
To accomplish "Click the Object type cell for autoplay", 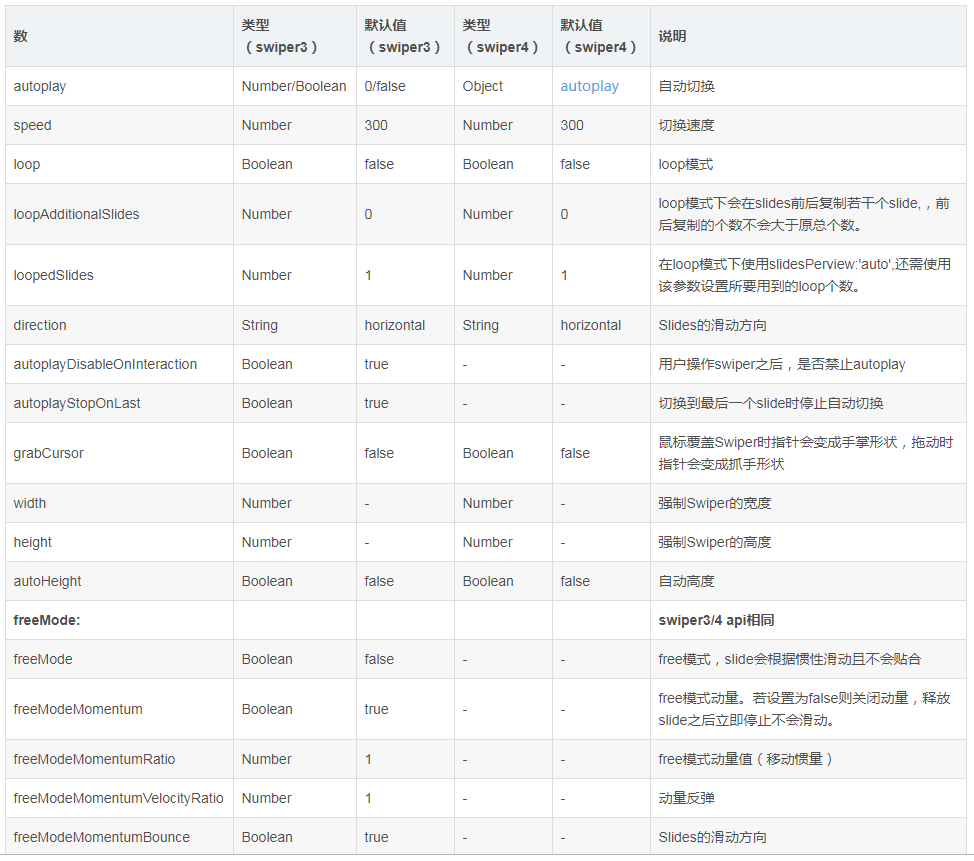I will point(478,86).
